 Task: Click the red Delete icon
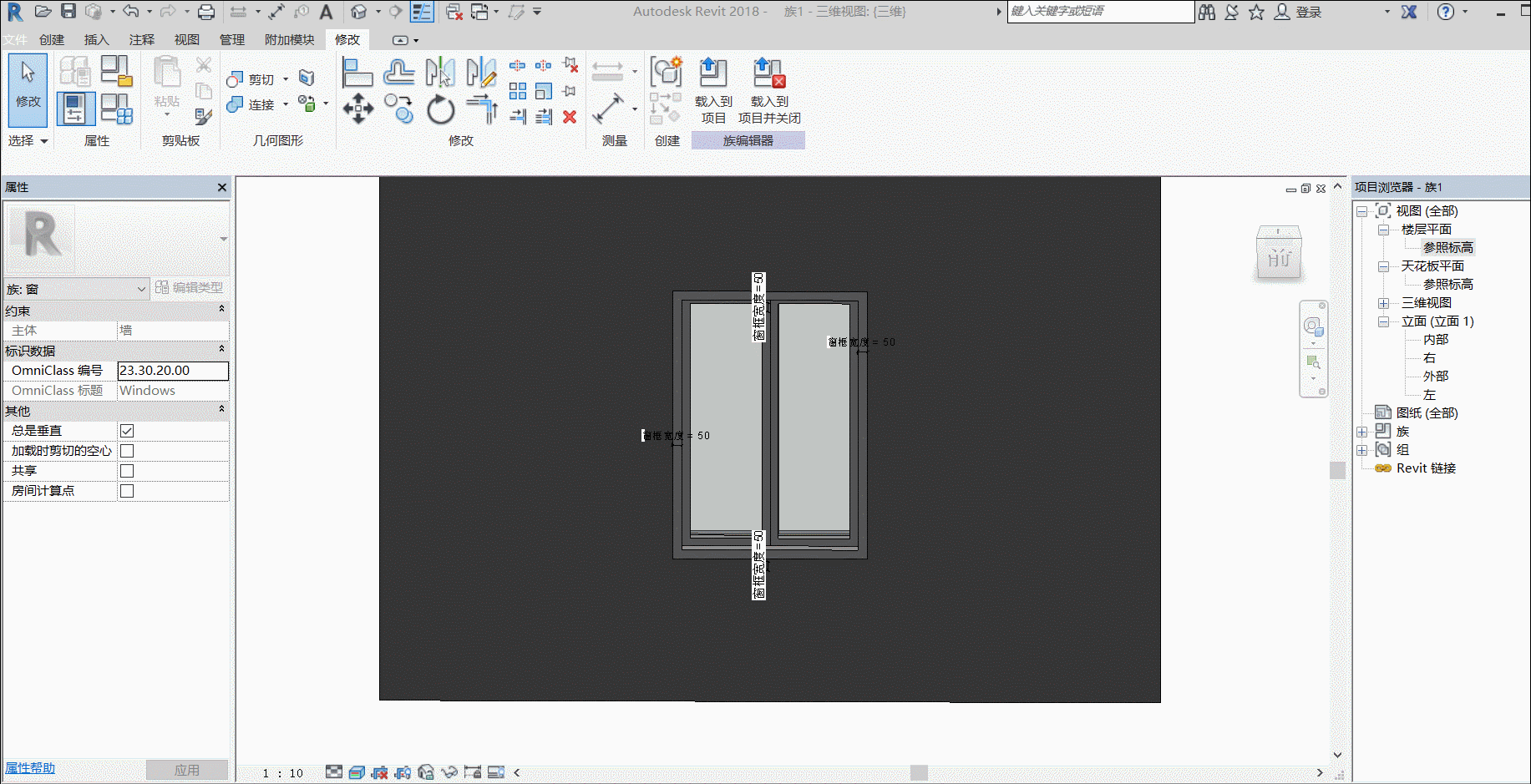pos(570,117)
